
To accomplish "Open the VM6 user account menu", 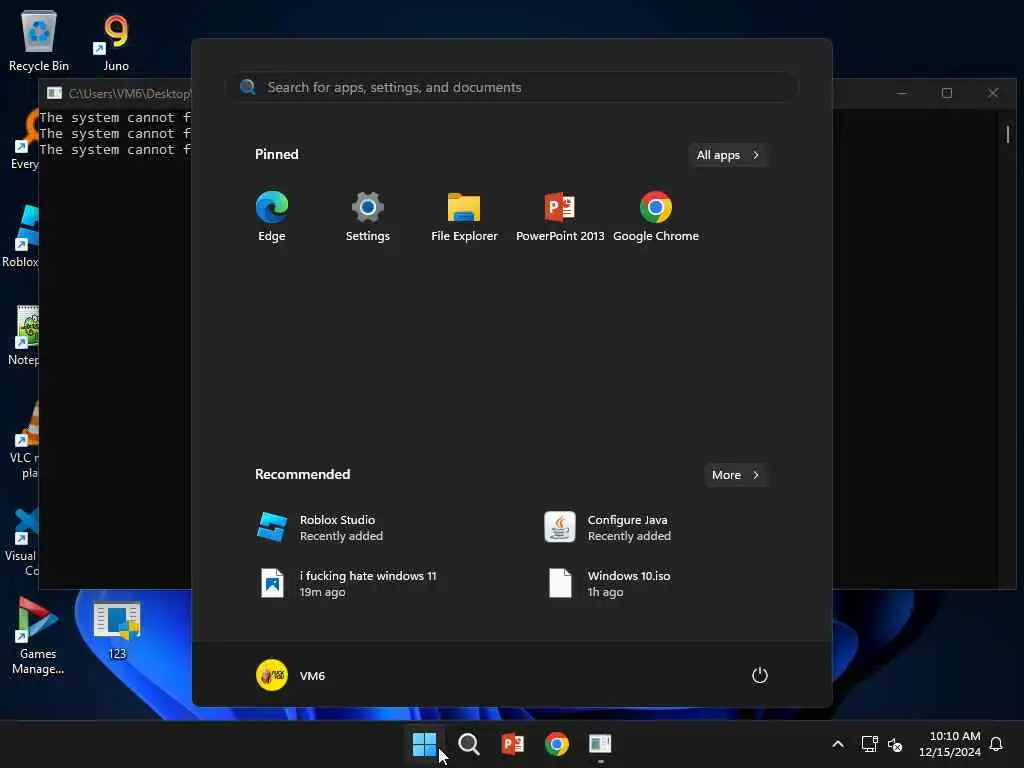I will pyautogui.click(x=291, y=675).
